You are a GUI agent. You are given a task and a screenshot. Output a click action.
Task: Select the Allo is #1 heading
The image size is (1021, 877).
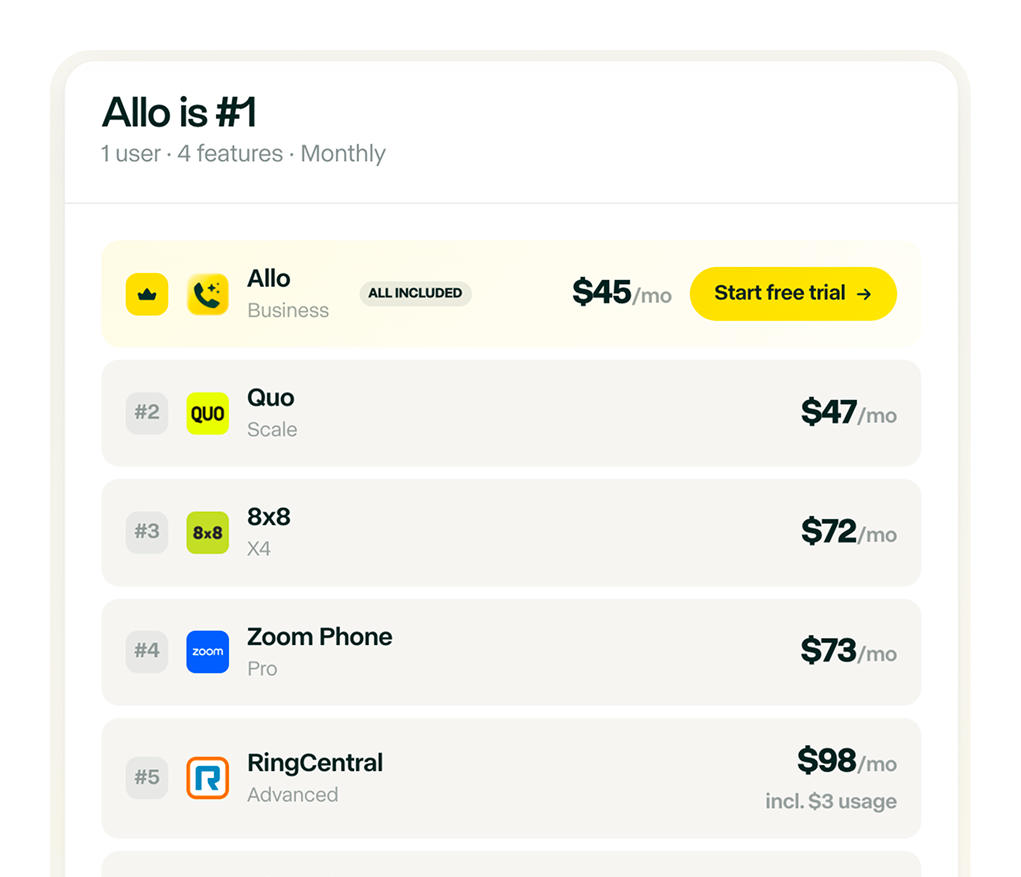(178, 112)
